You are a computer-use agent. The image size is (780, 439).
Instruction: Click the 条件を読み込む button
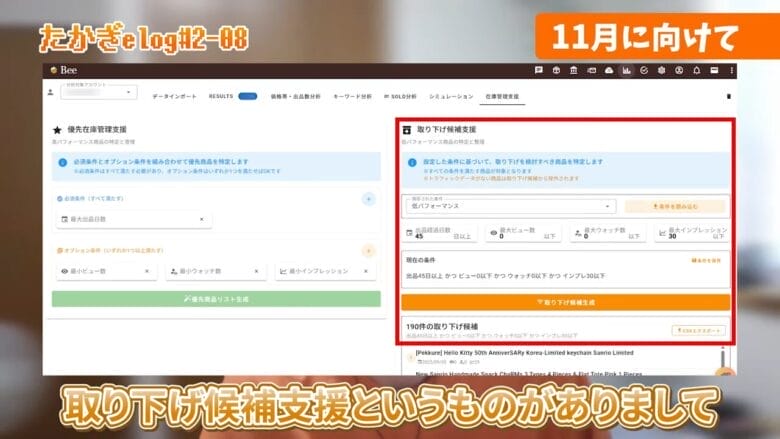tap(675, 206)
